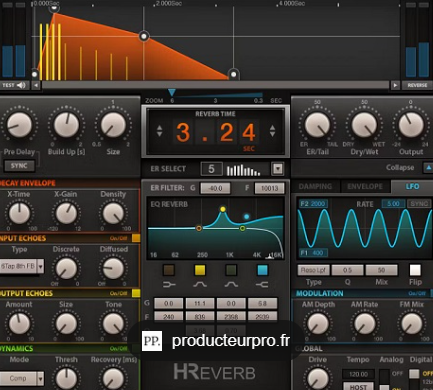Click the Dry/Wet knob

(x=364, y=125)
